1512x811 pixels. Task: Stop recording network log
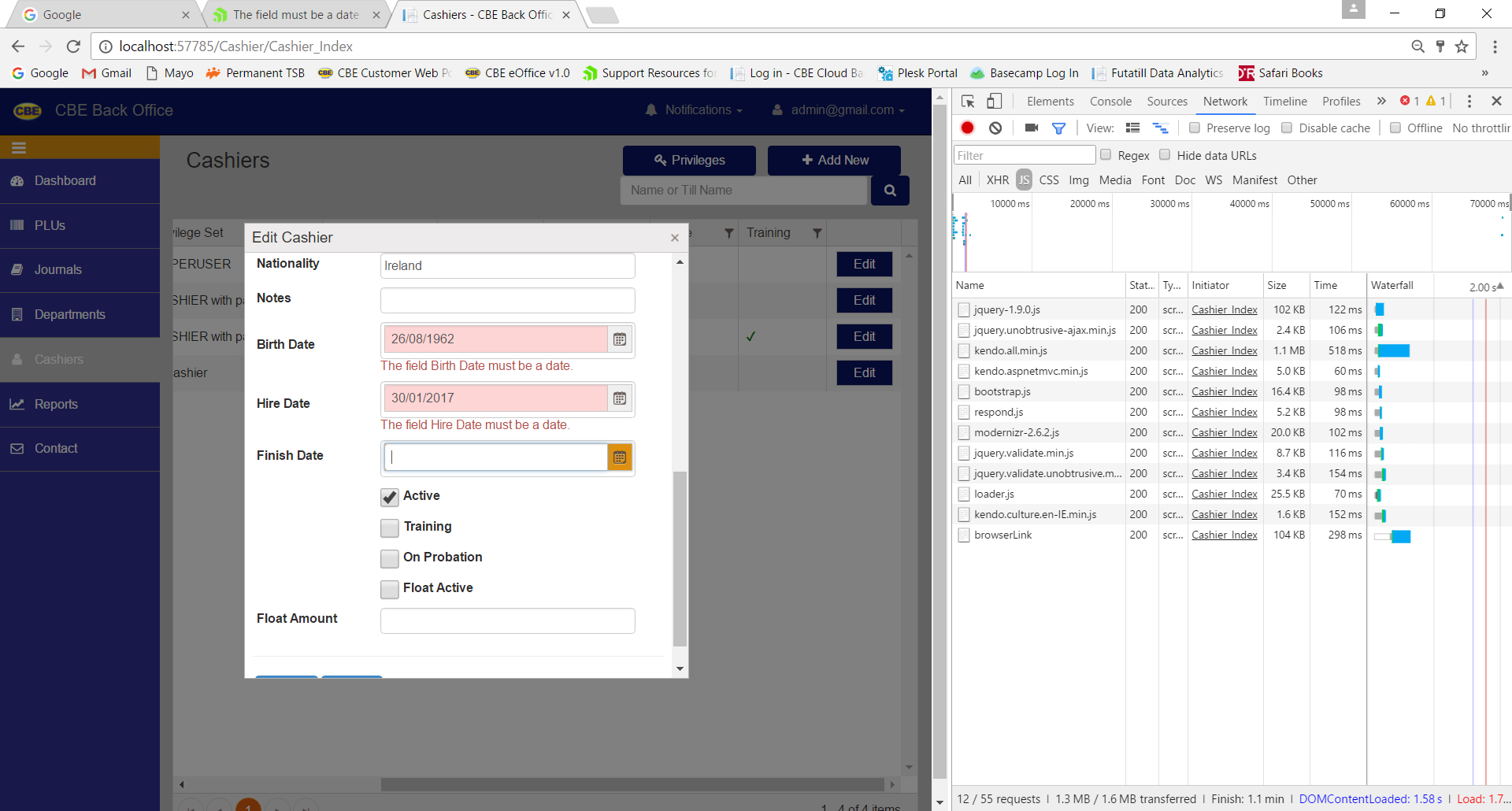[968, 128]
